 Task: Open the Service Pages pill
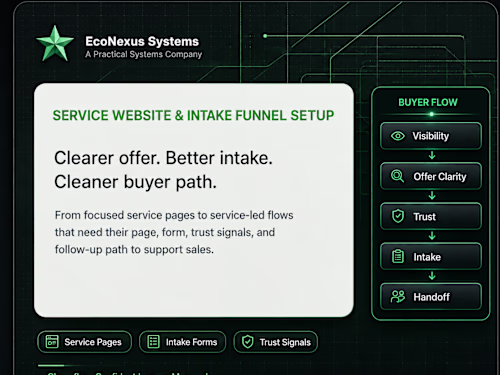coord(85,342)
